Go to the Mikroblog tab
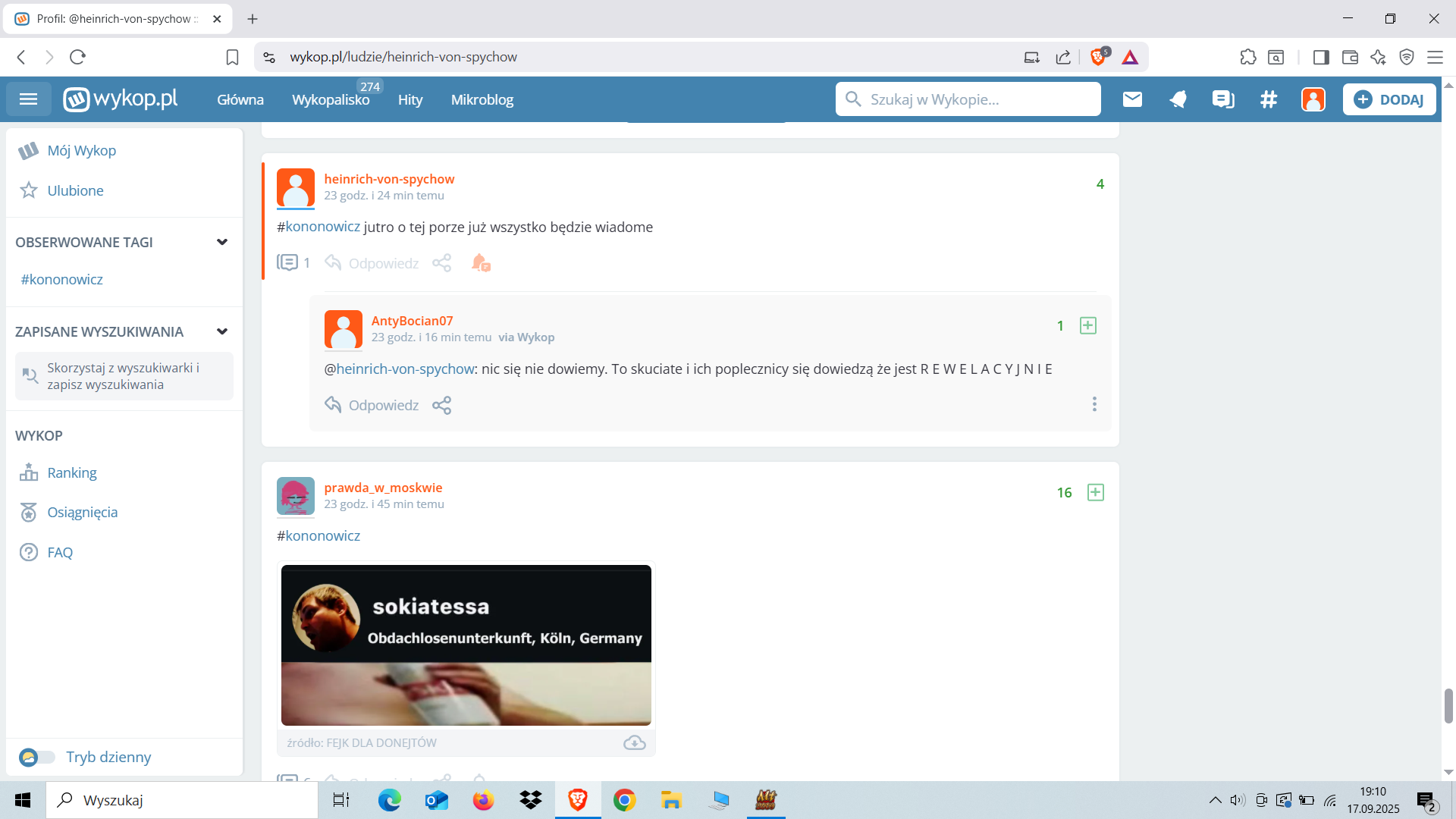Screen dimensions: 1456x819 pyautogui.click(x=482, y=99)
